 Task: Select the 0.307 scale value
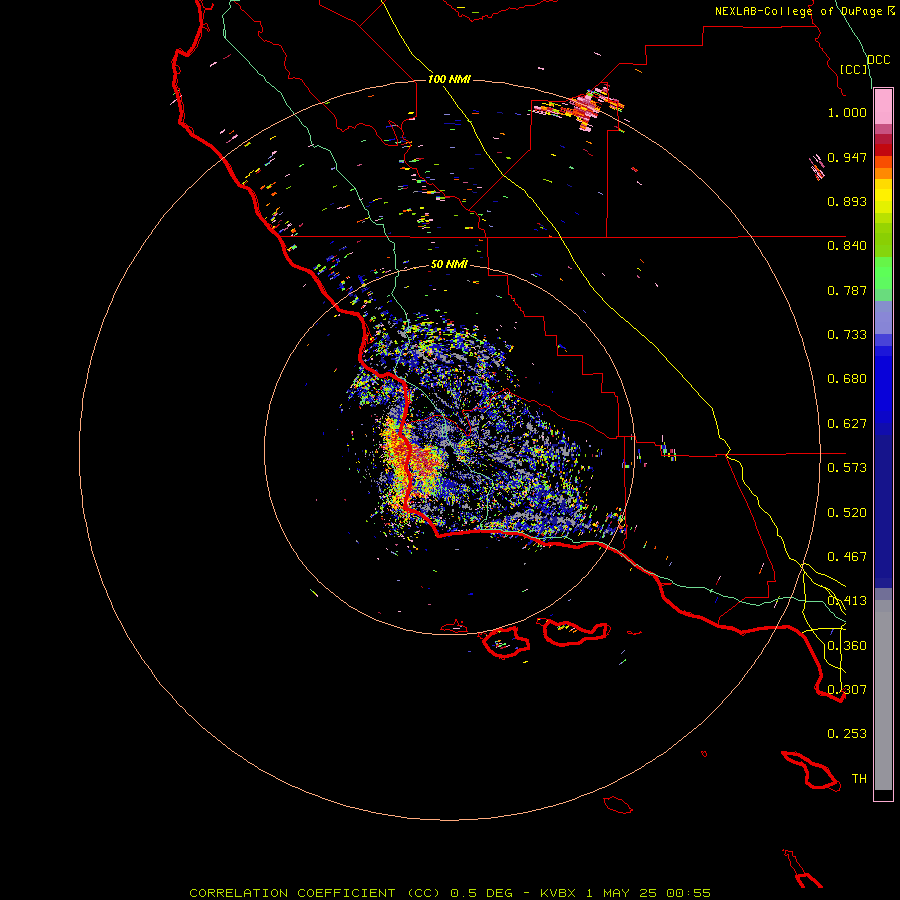coord(847,689)
